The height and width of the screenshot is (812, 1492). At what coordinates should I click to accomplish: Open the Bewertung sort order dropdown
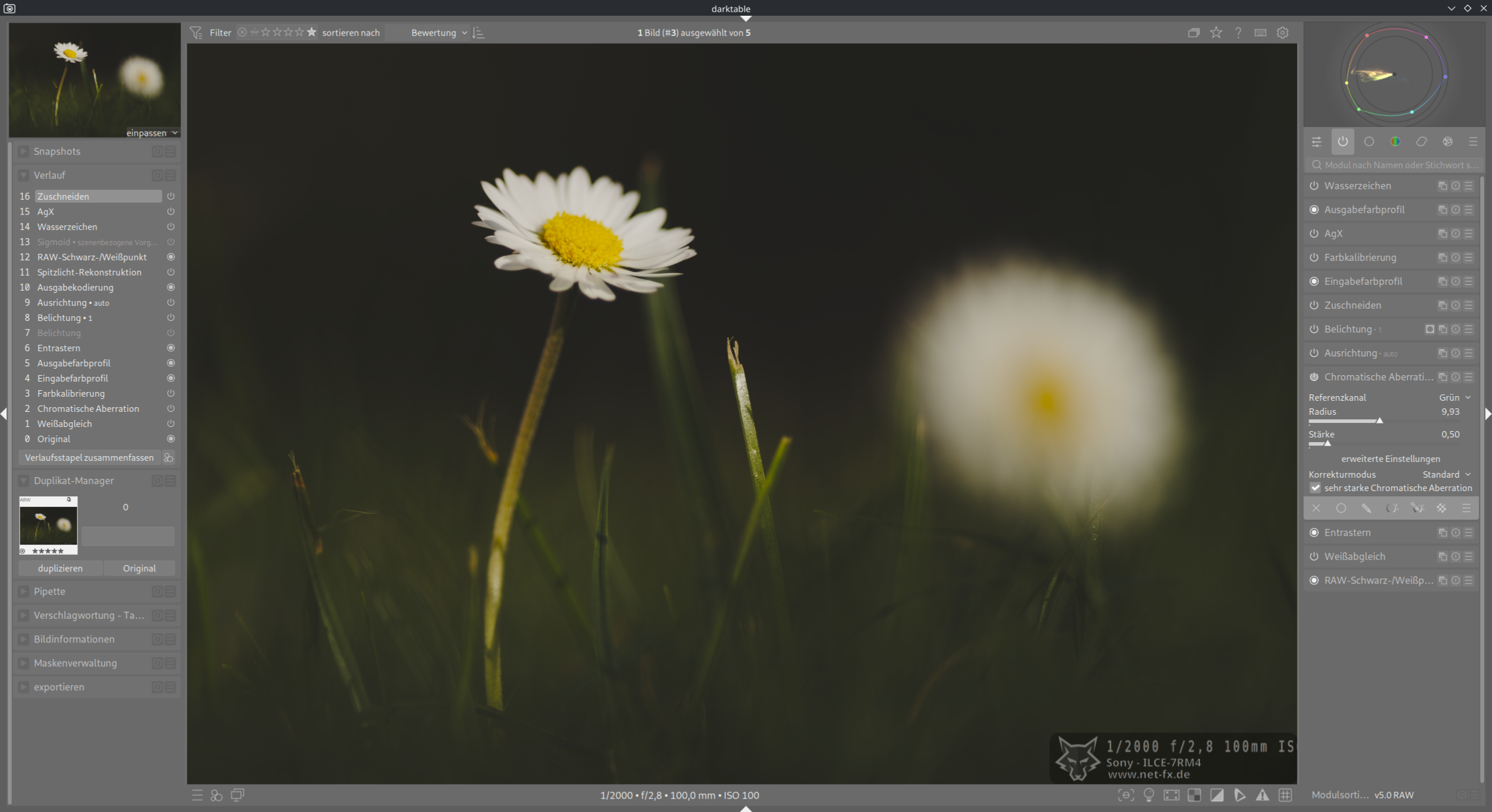(x=438, y=33)
